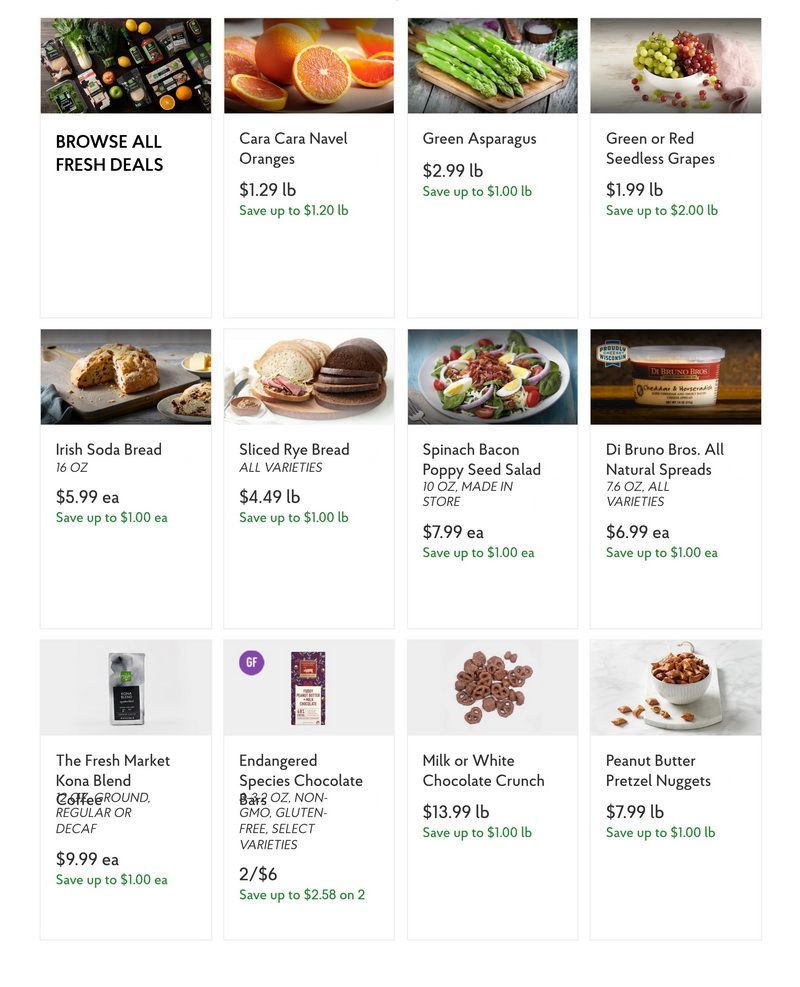Open the Sliced Rye Bread product title
This screenshot has height=987, width=800.
point(294,449)
